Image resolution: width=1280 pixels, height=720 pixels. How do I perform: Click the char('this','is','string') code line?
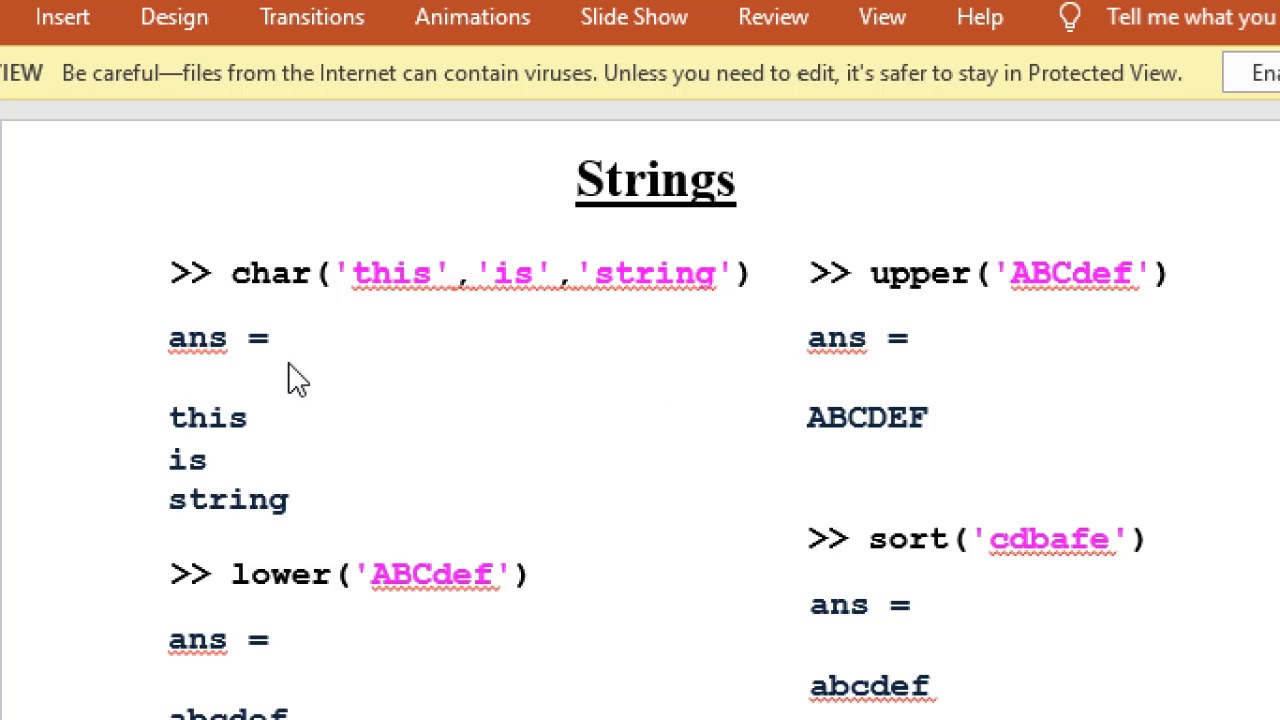pyautogui.click(x=460, y=273)
